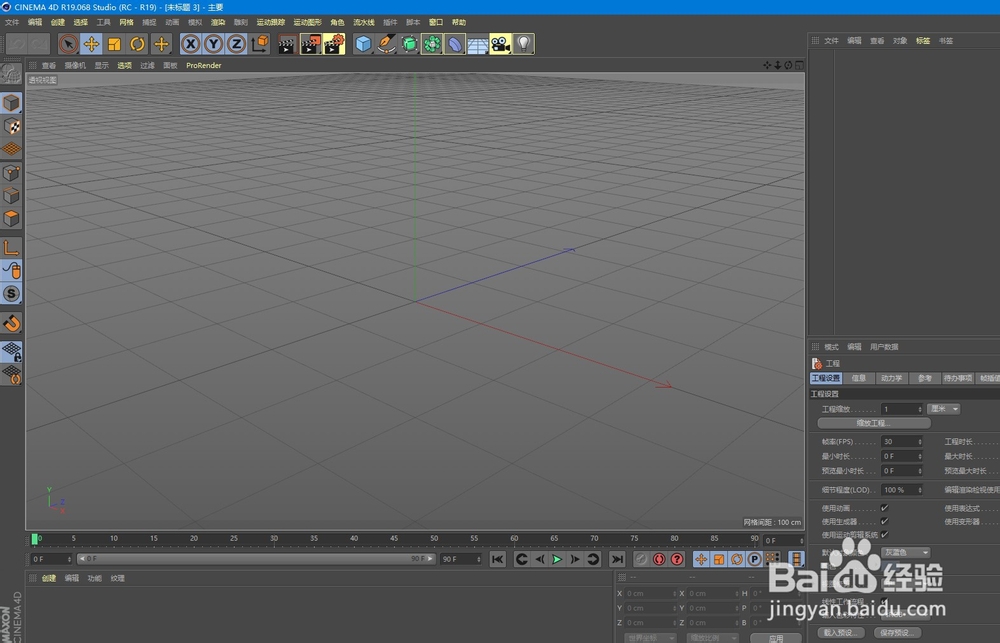Add a floor/environment object
This screenshot has width=1000, height=643.
[x=478, y=44]
